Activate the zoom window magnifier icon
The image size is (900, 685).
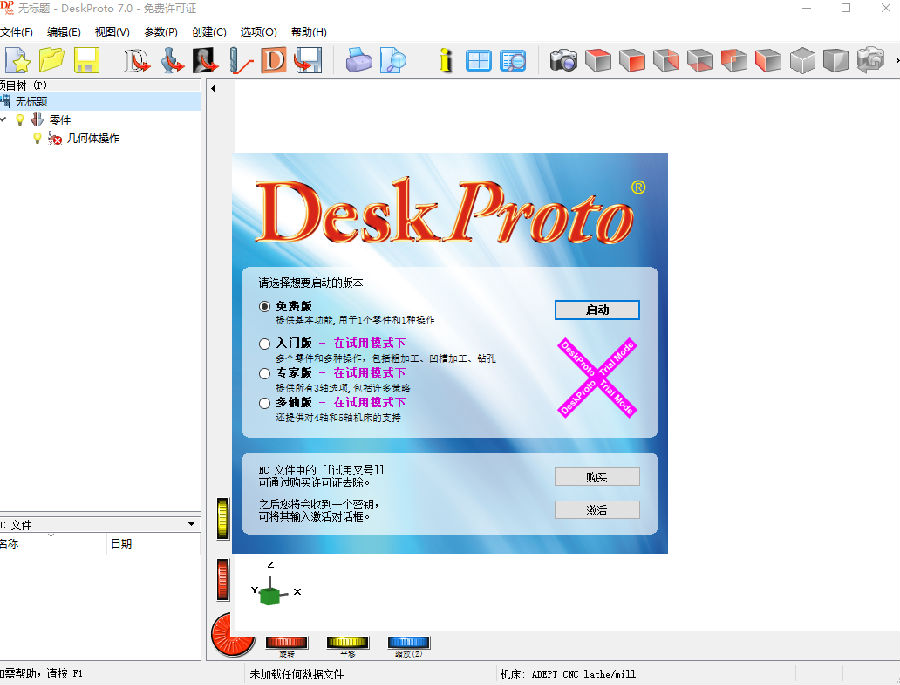point(513,60)
